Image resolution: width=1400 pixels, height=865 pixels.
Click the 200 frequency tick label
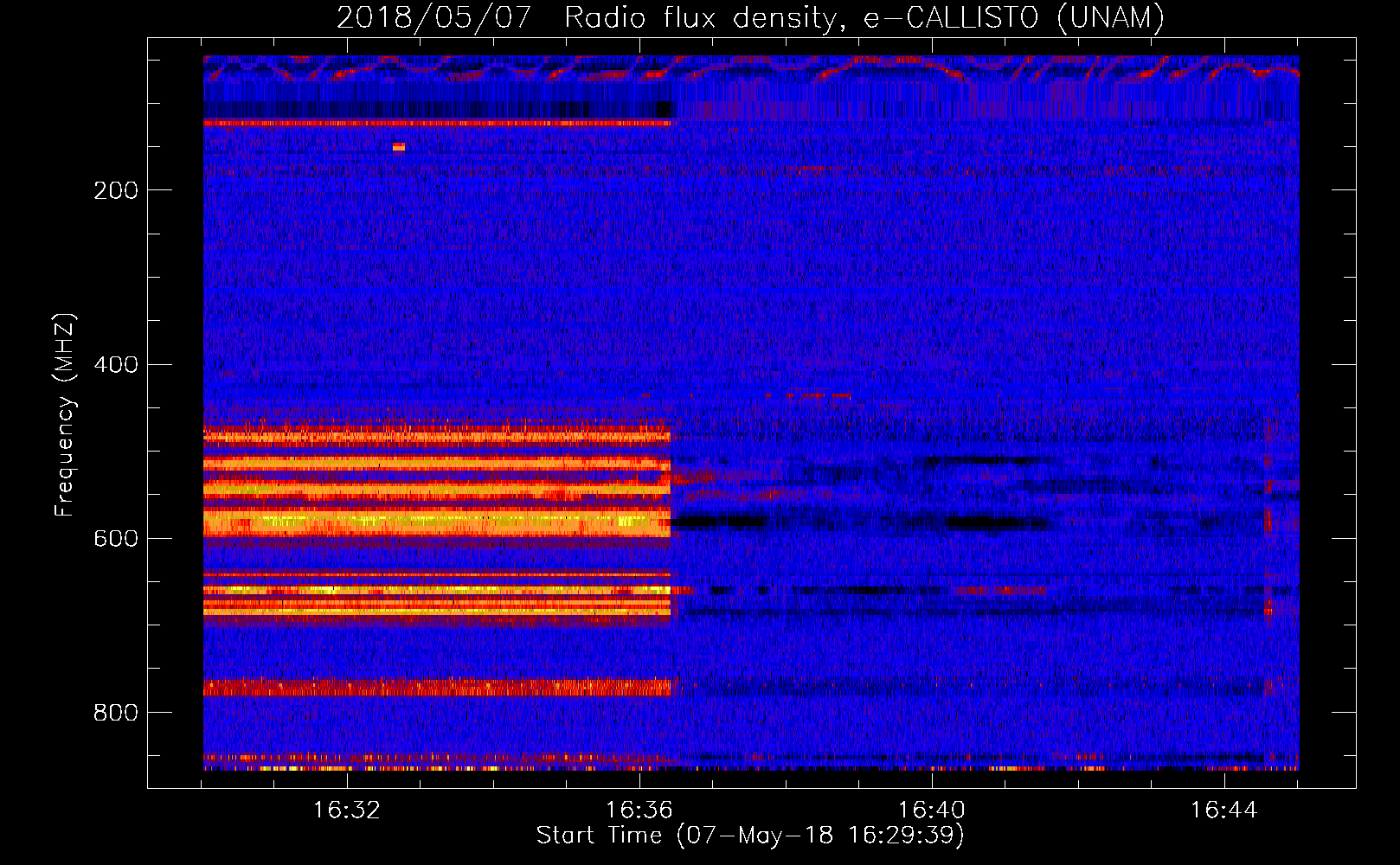pyautogui.click(x=116, y=190)
